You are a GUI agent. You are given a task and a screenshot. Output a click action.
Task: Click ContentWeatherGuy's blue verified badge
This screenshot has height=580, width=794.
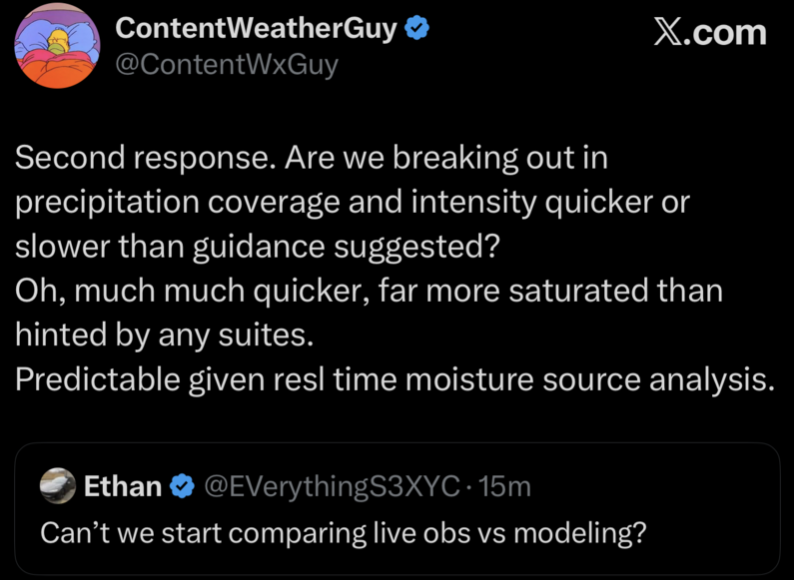[416, 29]
